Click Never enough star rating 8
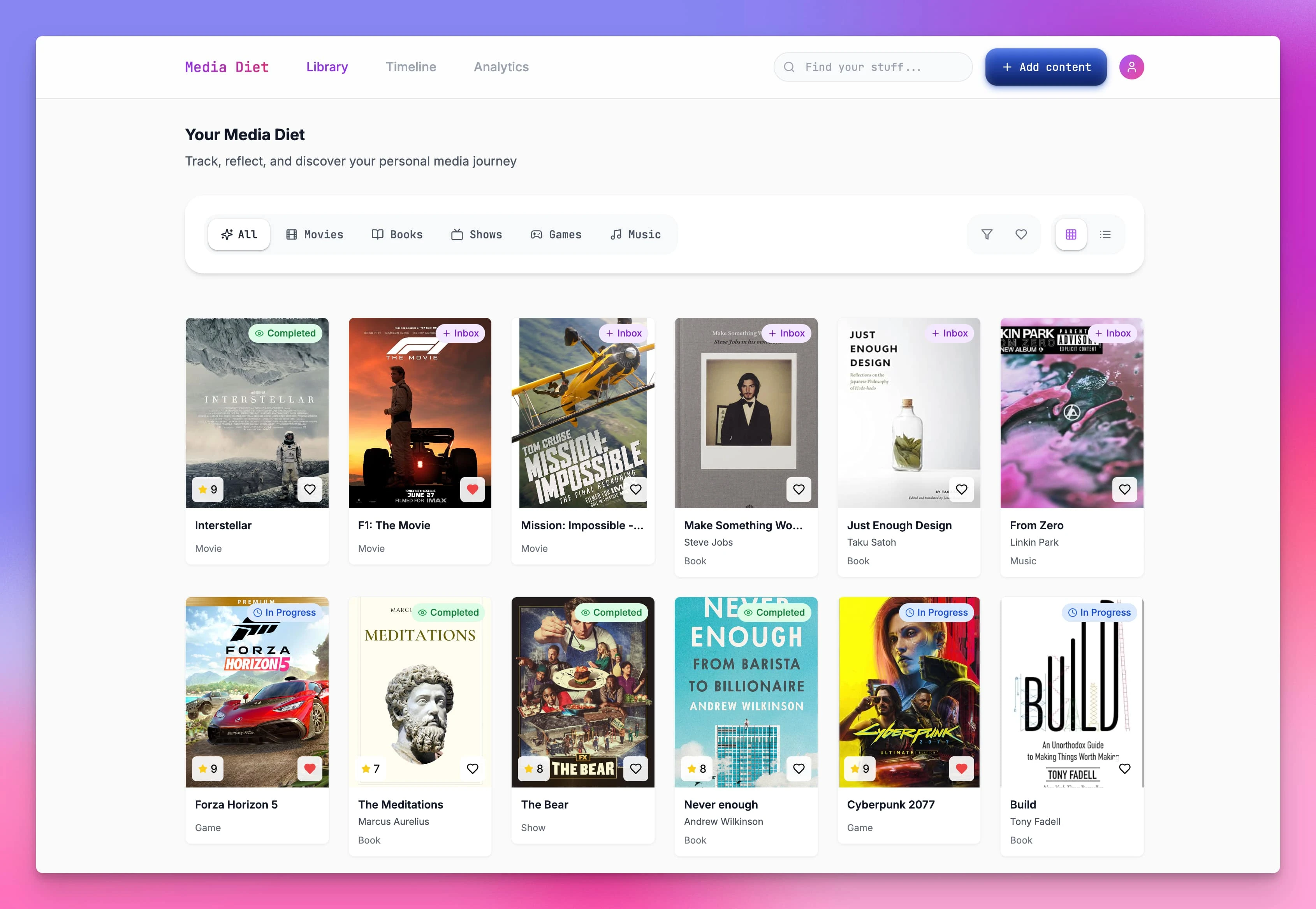This screenshot has width=1316, height=909. click(x=697, y=768)
